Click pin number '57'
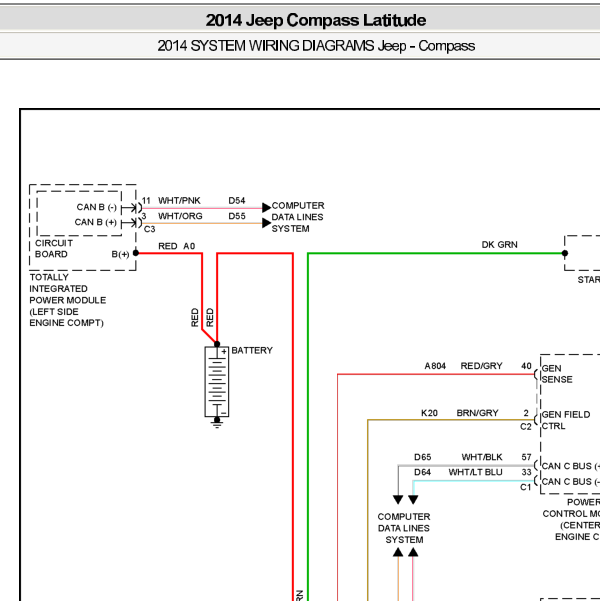600x601 pixels. [526, 457]
